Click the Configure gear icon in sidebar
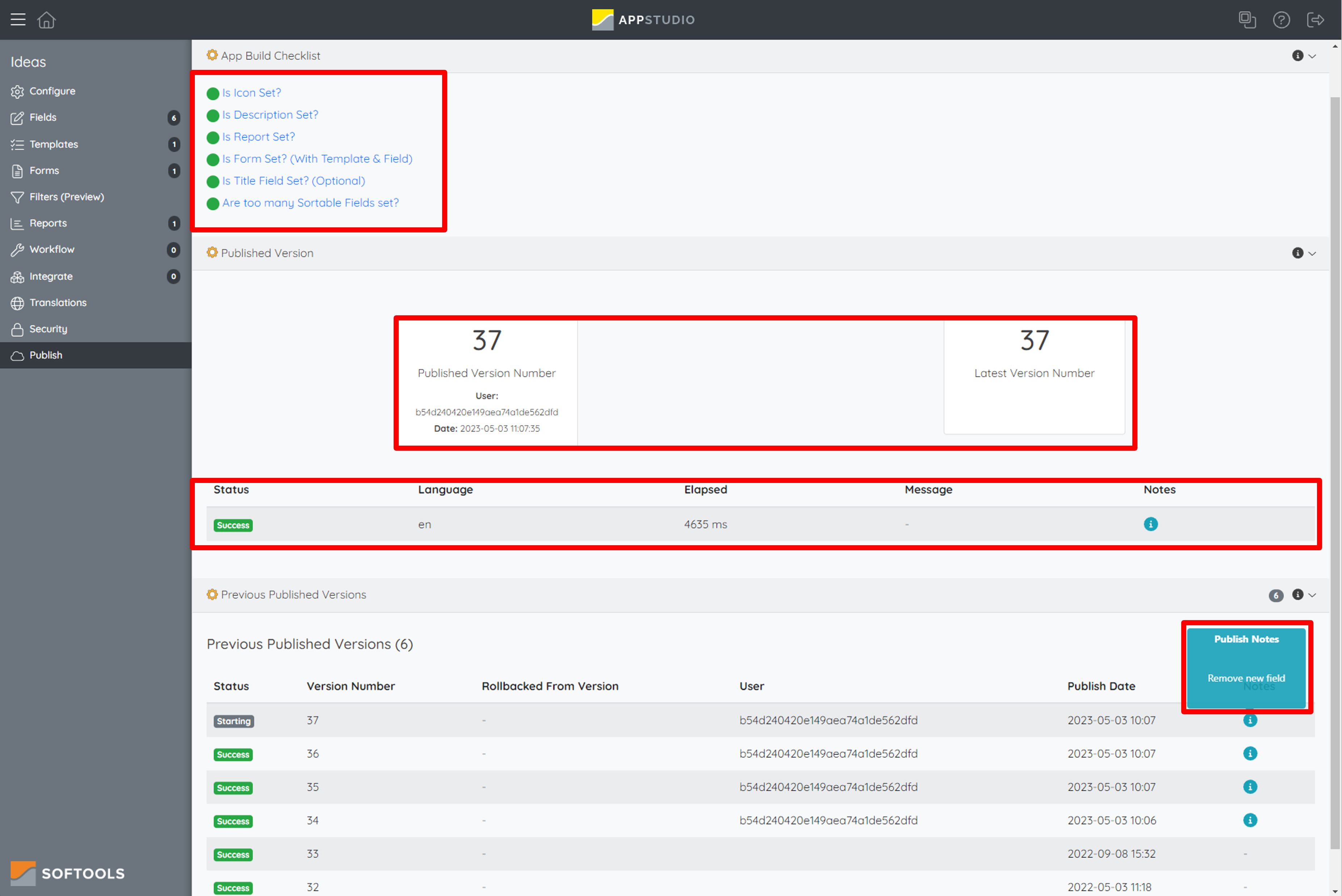Viewport: 1342px width, 896px height. tap(18, 92)
